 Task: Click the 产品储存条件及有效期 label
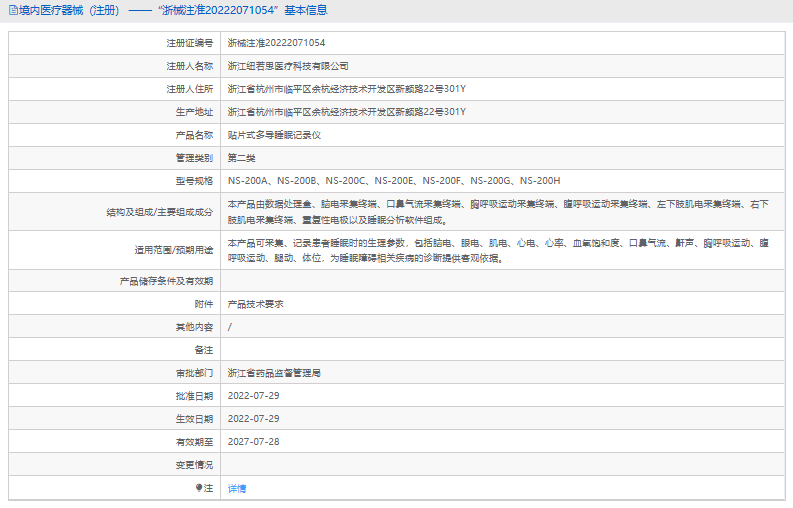pyautogui.click(x=166, y=281)
